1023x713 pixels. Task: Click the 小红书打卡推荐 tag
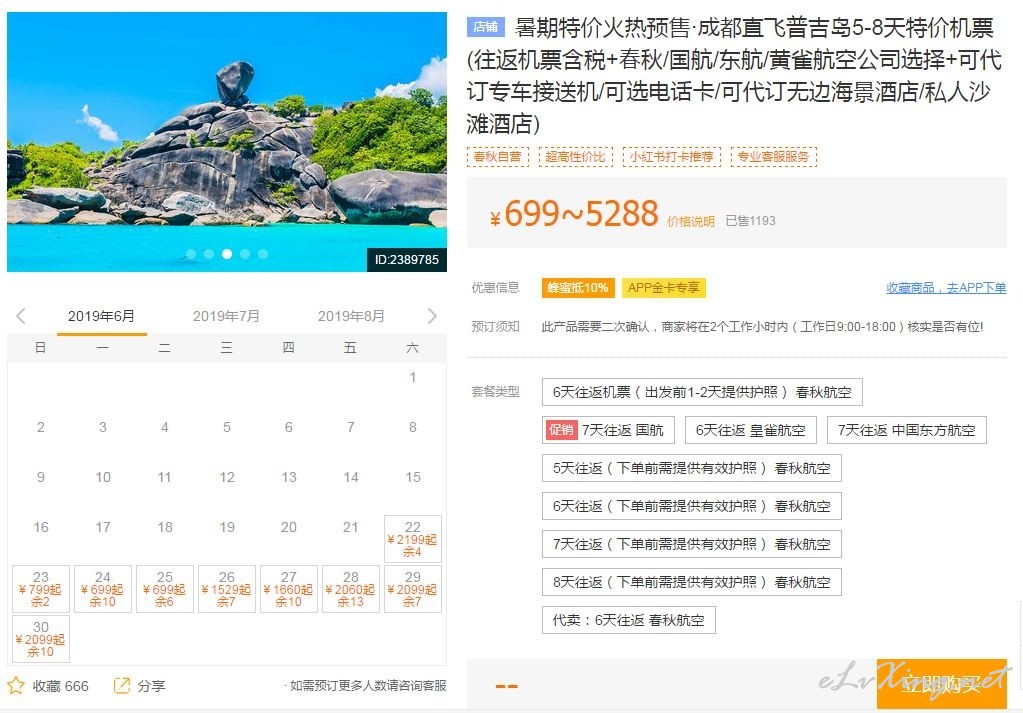pos(671,157)
